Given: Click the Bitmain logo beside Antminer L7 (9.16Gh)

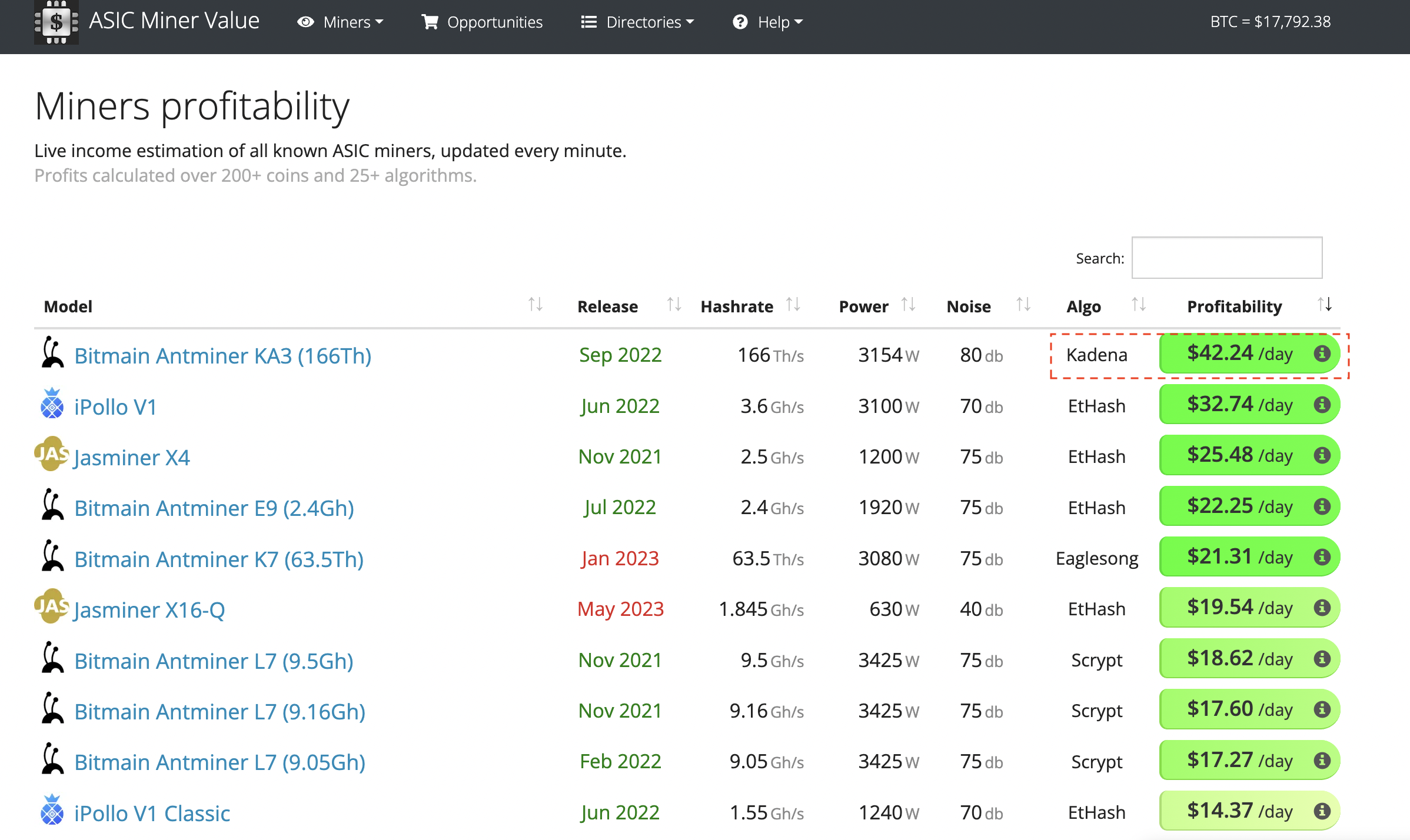Looking at the screenshot, I should 52,708.
